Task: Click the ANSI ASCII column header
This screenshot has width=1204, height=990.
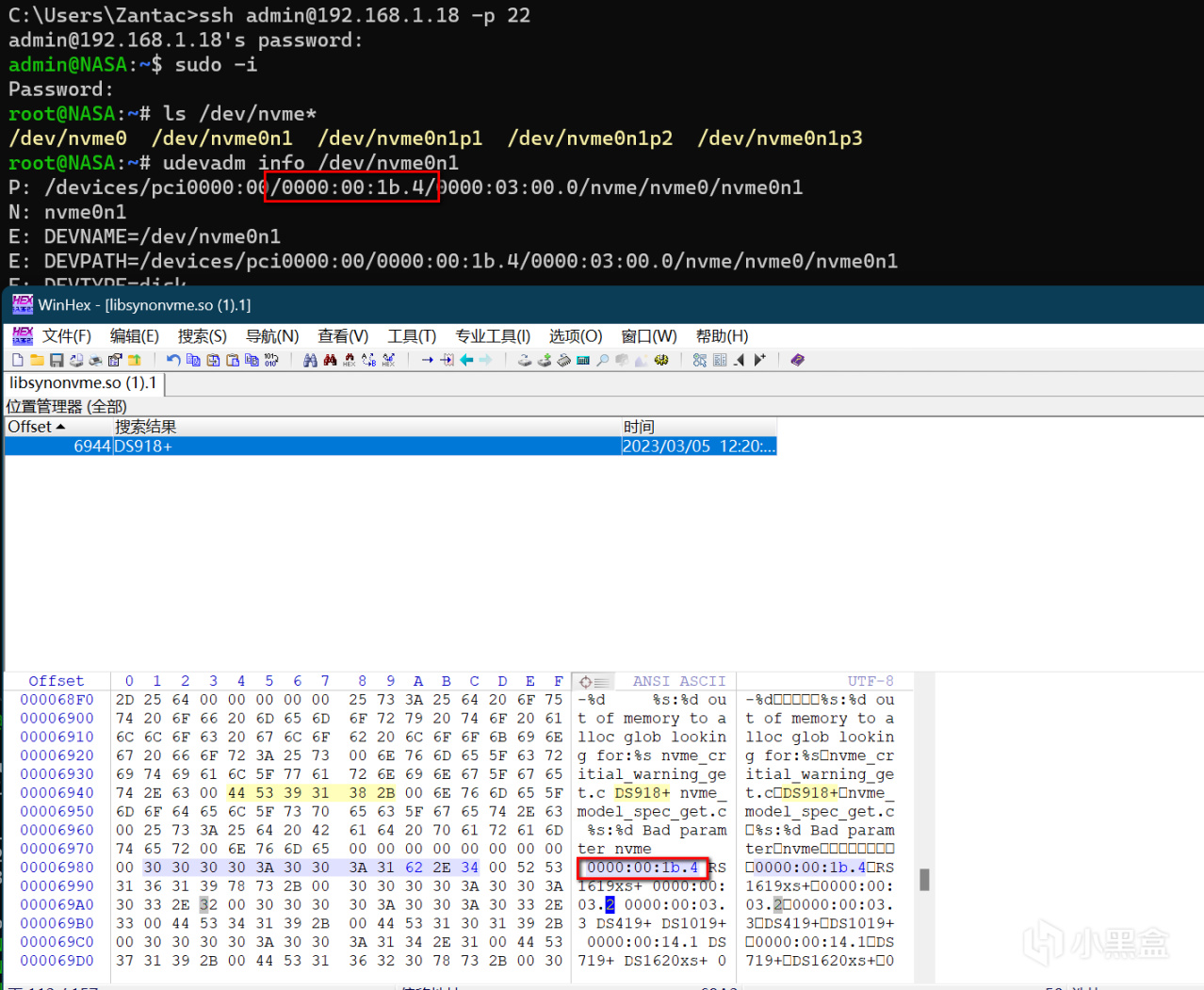Action: point(679,681)
